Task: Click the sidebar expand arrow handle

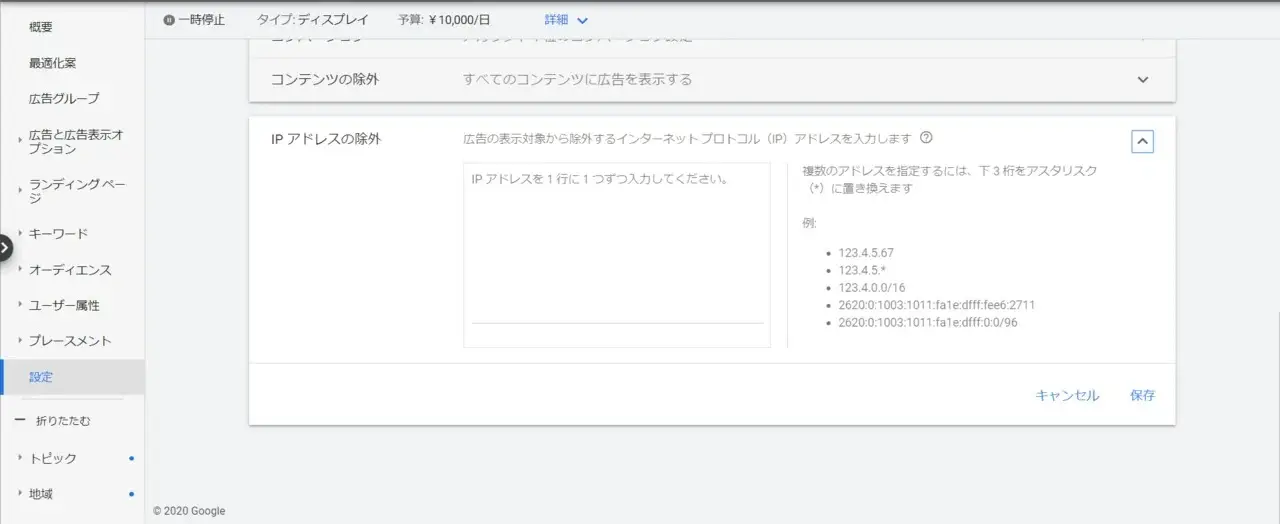Action: point(5,247)
